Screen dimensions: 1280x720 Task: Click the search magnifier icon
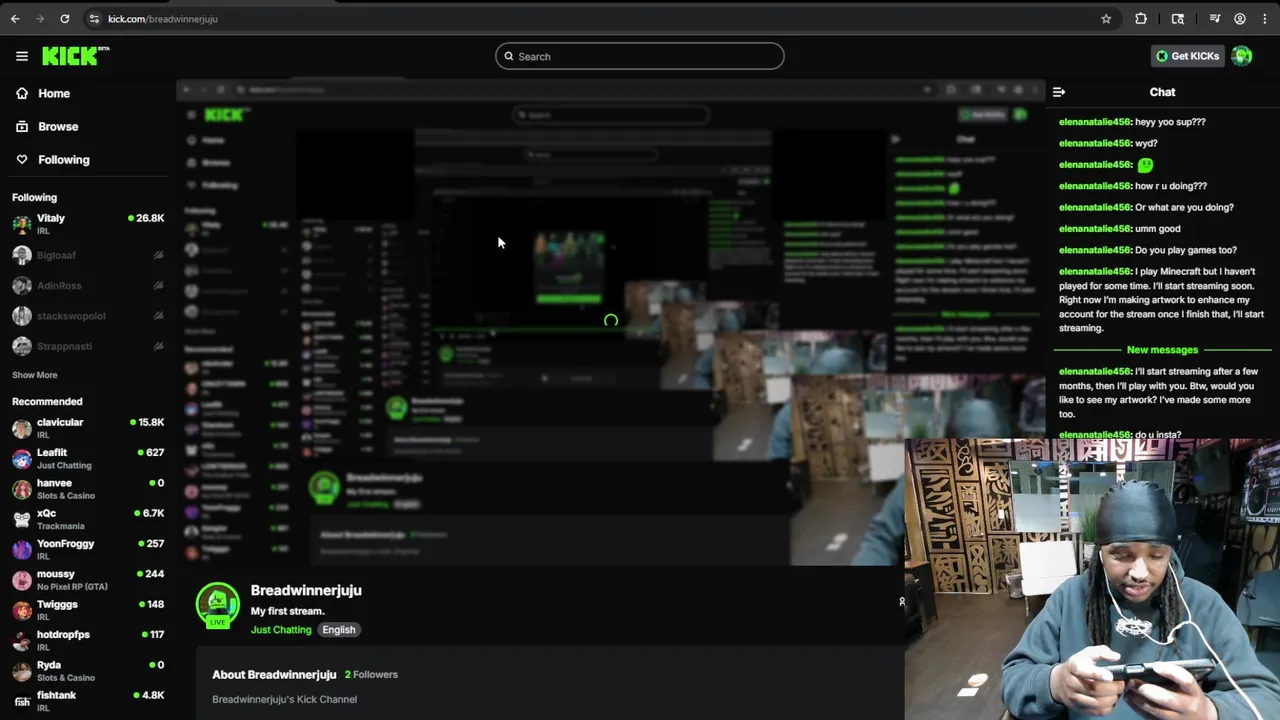tap(509, 57)
